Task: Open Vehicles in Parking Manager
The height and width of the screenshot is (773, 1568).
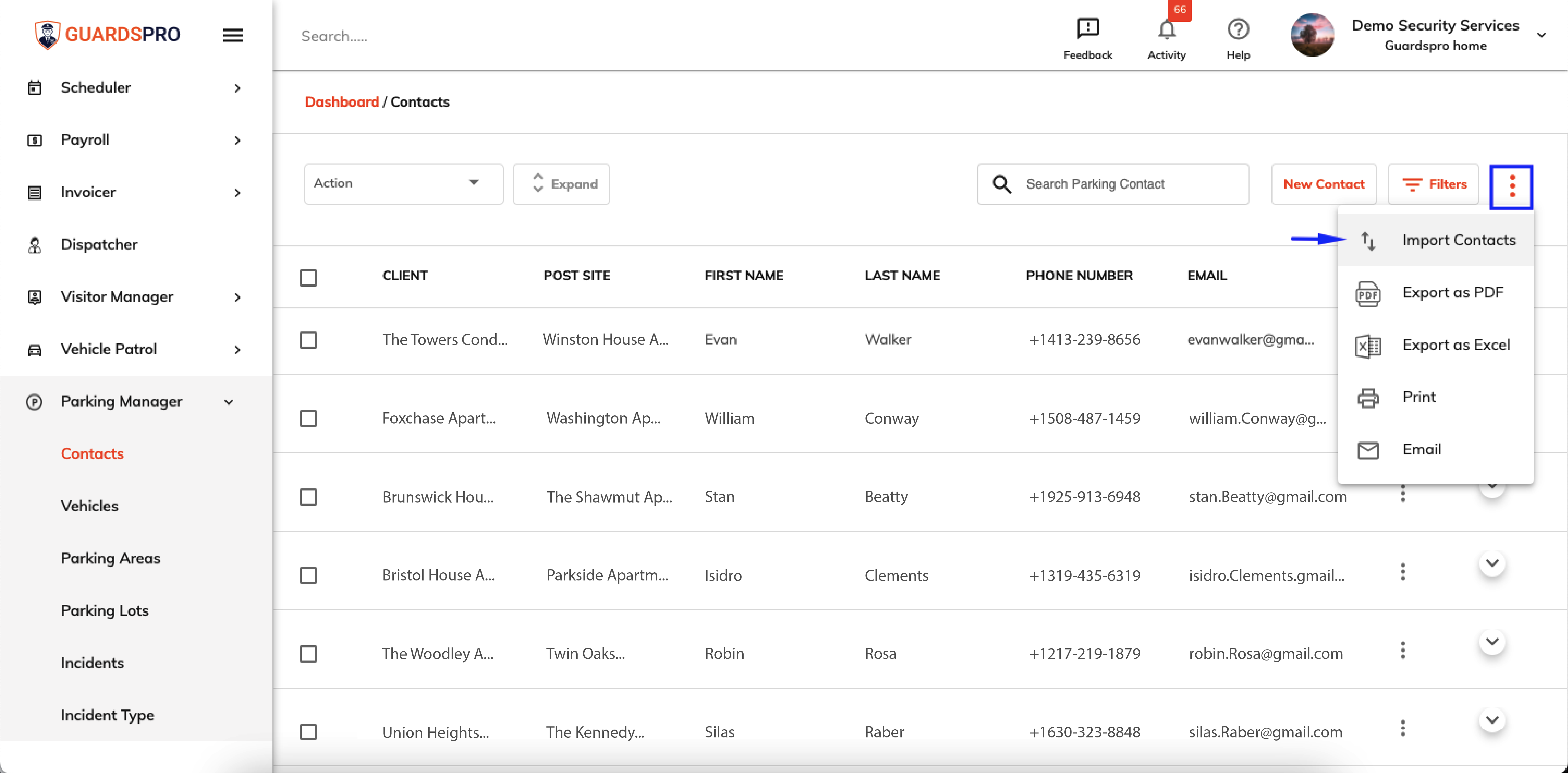Action: coord(89,506)
